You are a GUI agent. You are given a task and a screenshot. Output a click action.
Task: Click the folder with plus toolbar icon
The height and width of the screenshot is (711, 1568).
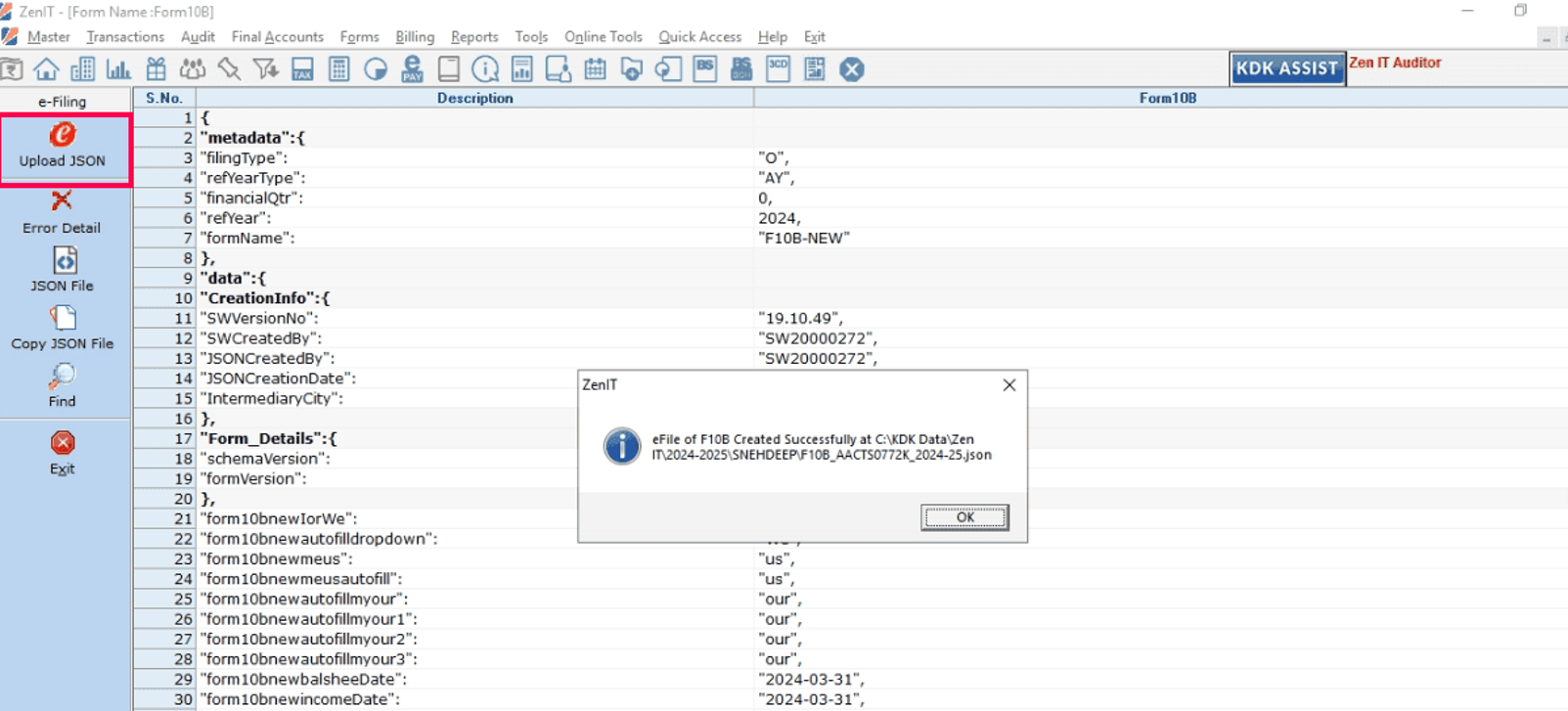632,69
